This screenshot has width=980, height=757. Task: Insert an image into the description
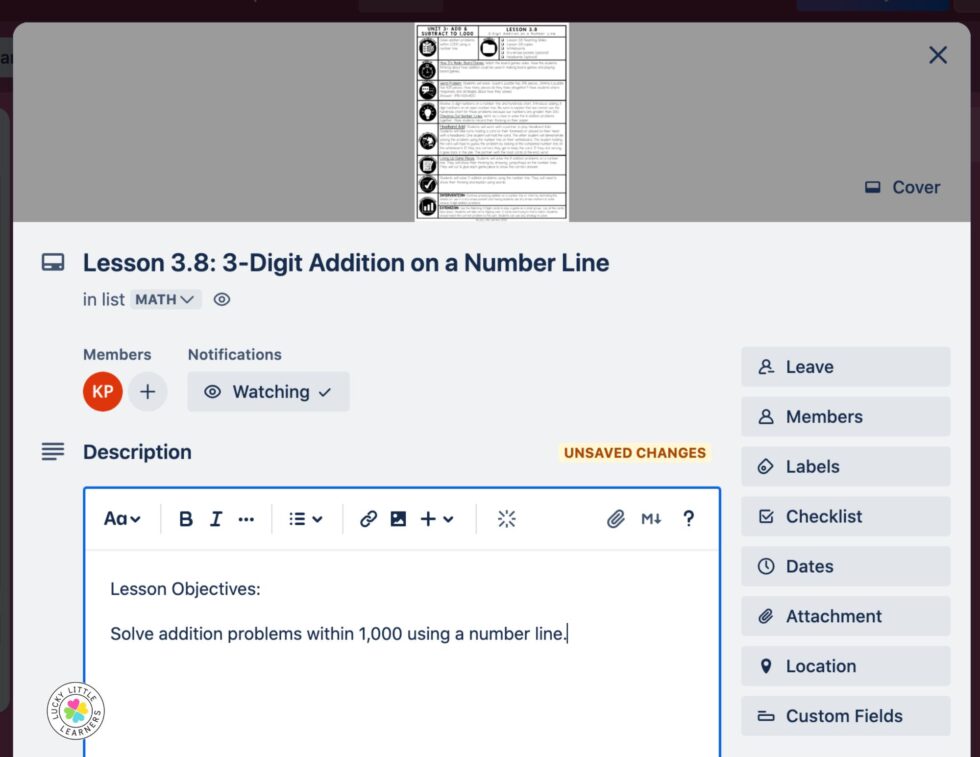point(396,519)
